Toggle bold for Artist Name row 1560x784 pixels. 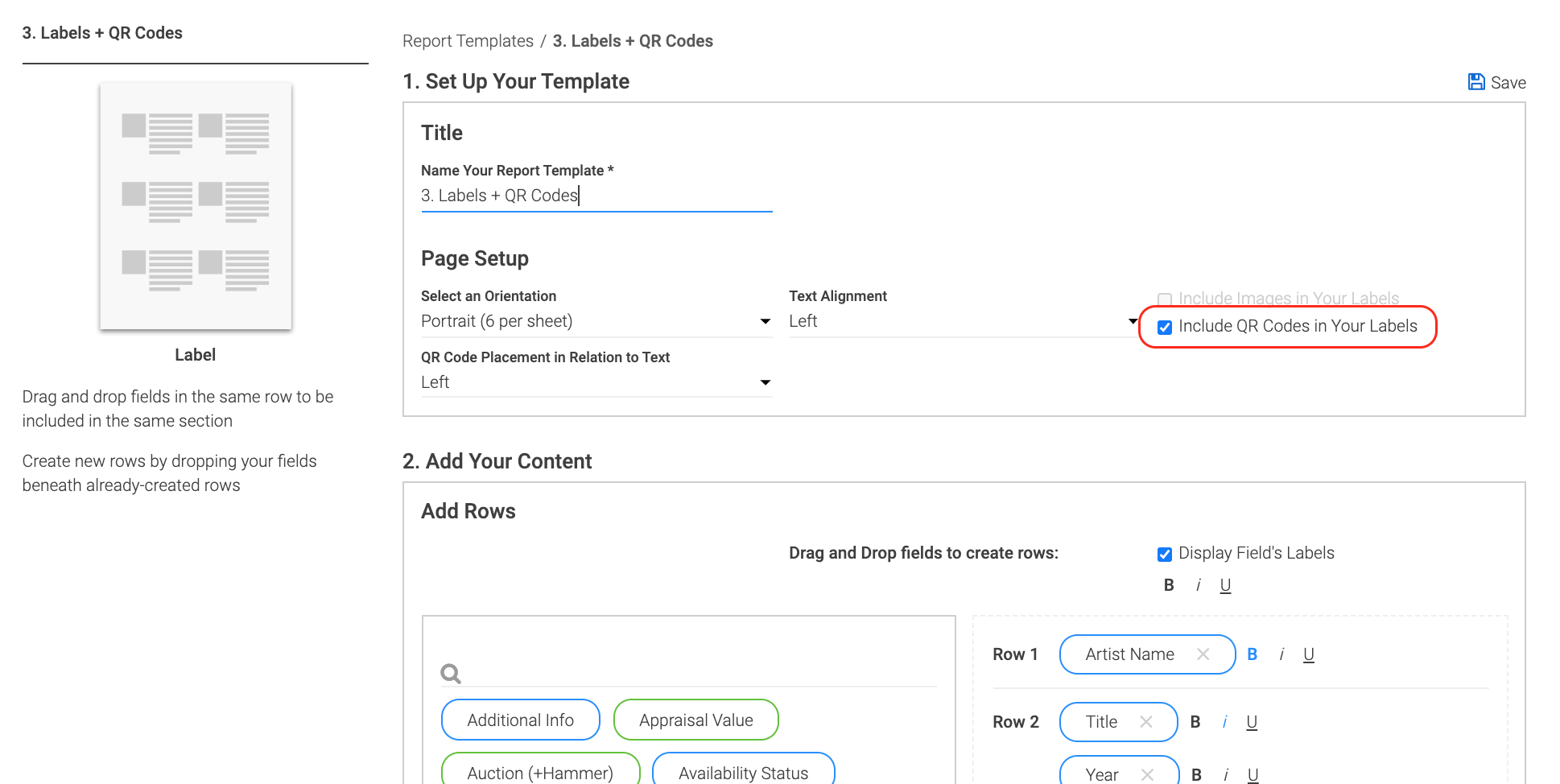(x=1252, y=654)
